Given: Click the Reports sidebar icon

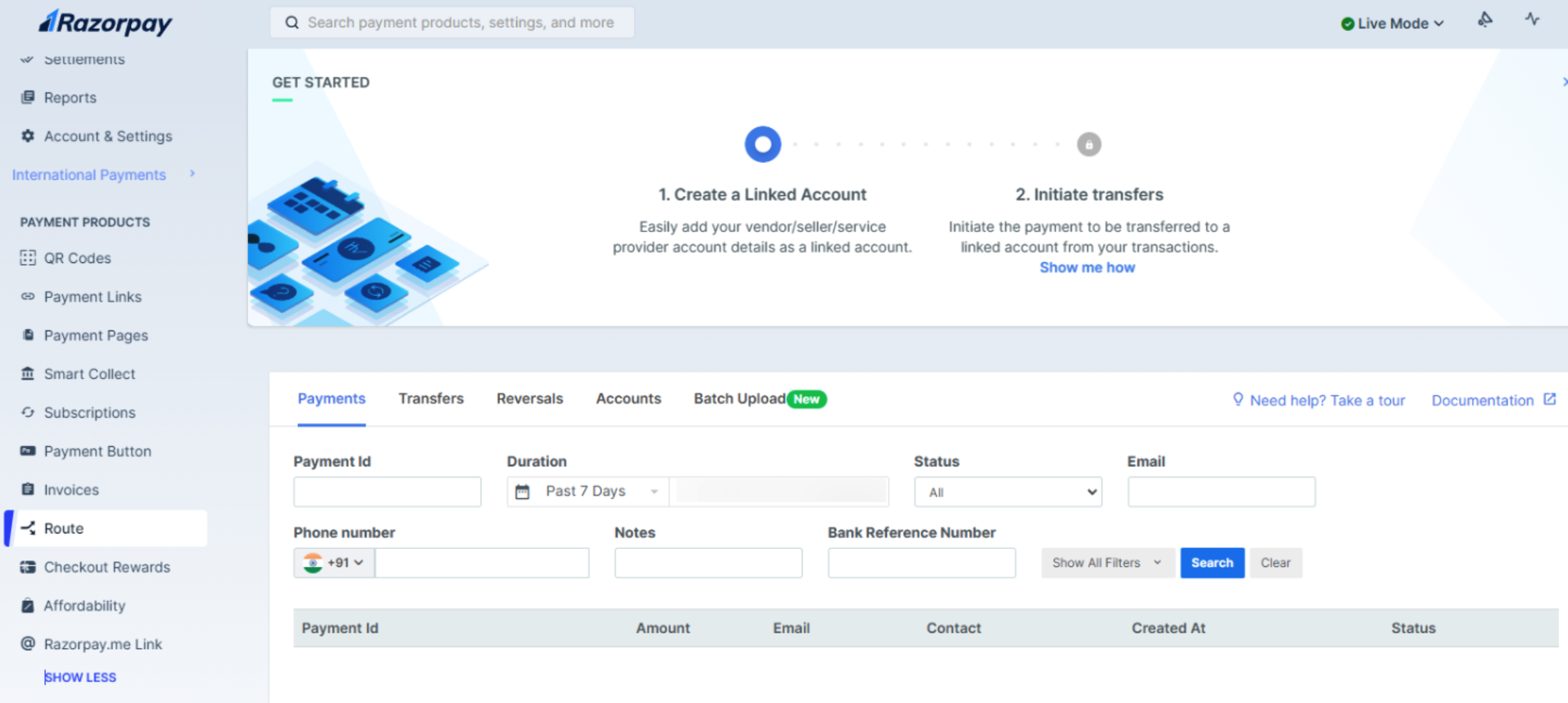Looking at the screenshot, I should tap(28, 97).
